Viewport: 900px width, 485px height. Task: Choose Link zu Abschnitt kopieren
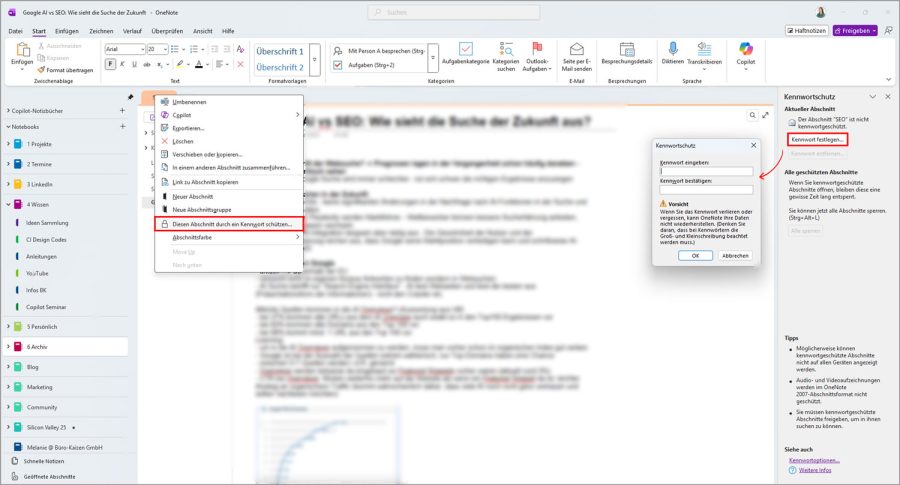pyautogui.click(x=229, y=182)
